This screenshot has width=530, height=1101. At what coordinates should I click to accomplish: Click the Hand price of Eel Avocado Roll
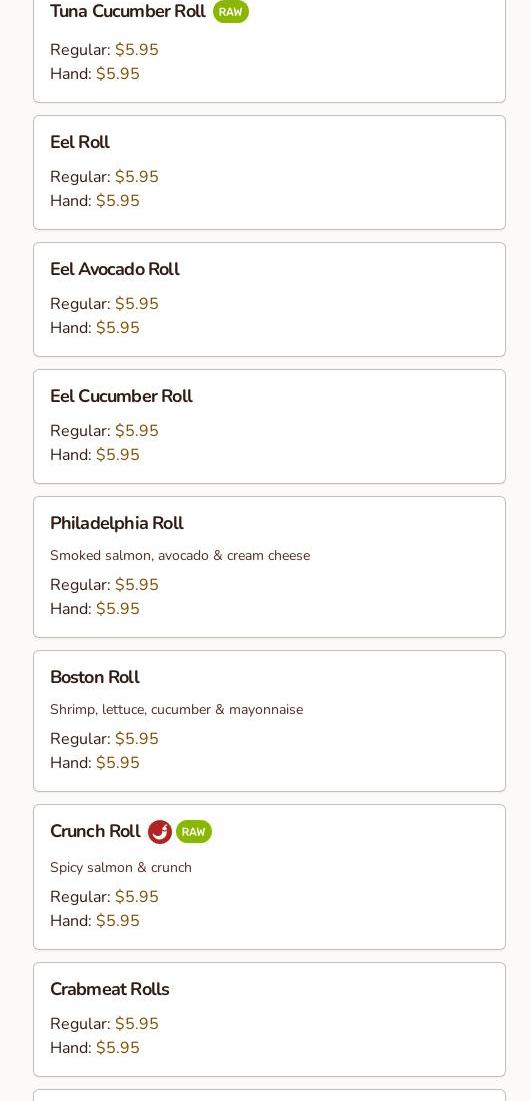point(118,328)
